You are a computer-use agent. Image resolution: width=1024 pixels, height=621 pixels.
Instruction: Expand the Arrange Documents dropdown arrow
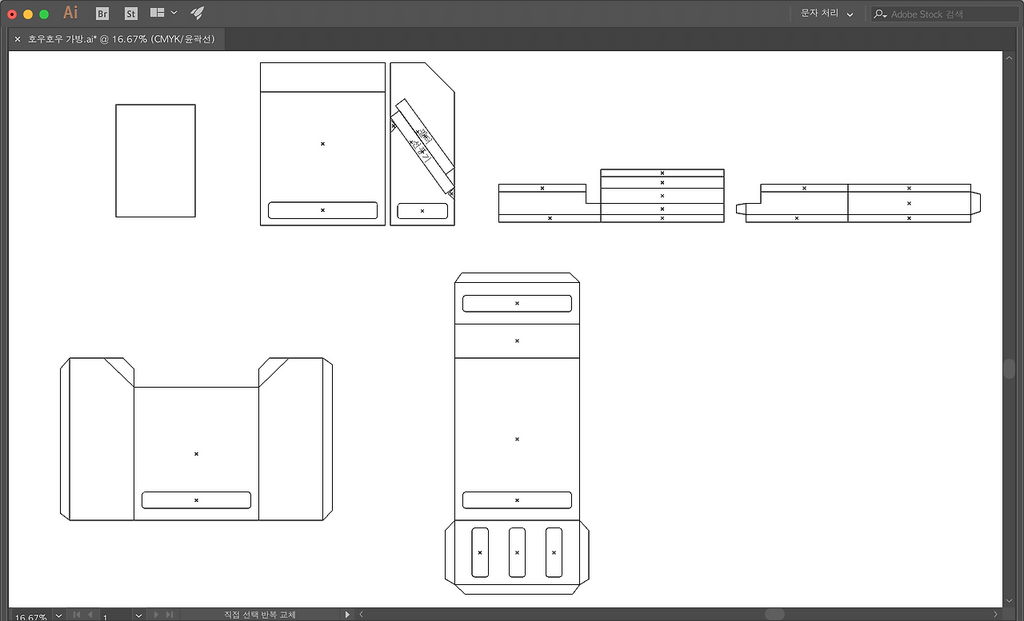pos(174,12)
